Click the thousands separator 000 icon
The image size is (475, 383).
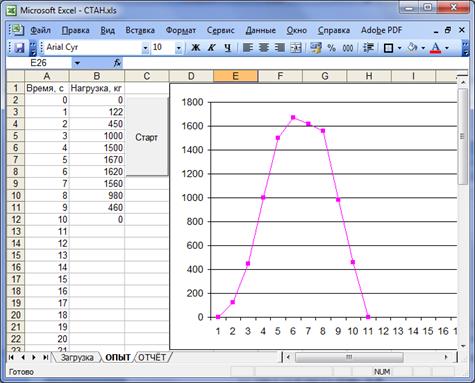[x=347, y=48]
